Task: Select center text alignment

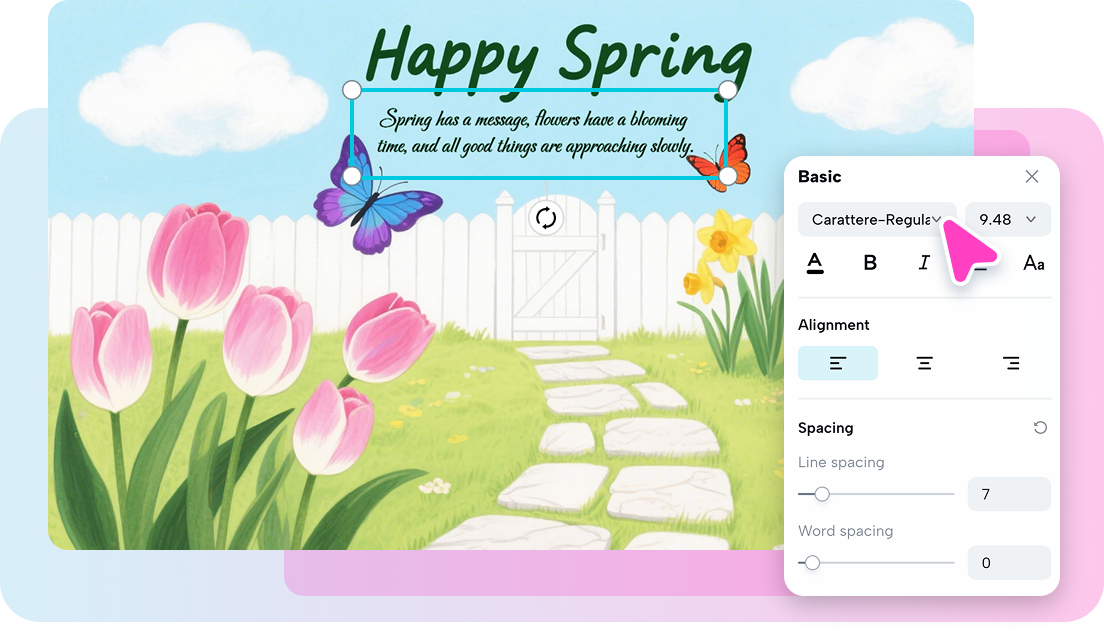Action: point(925,363)
